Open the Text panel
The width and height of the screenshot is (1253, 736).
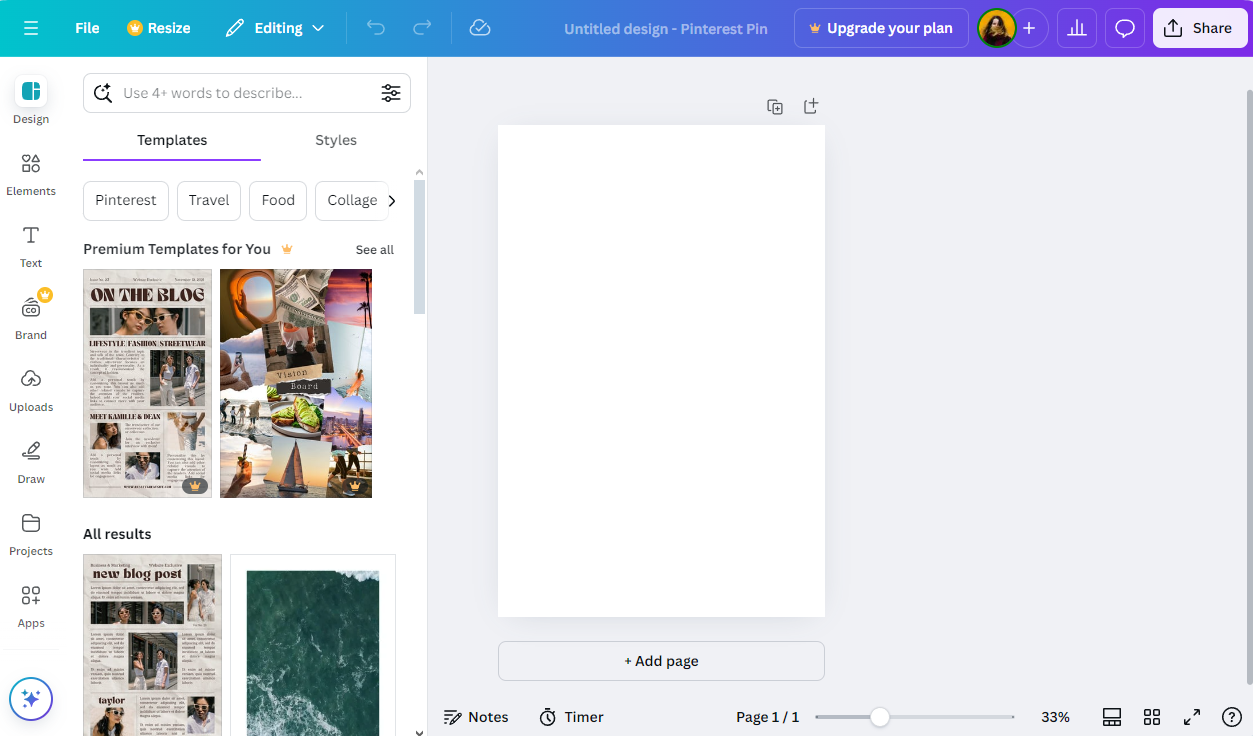(x=31, y=245)
